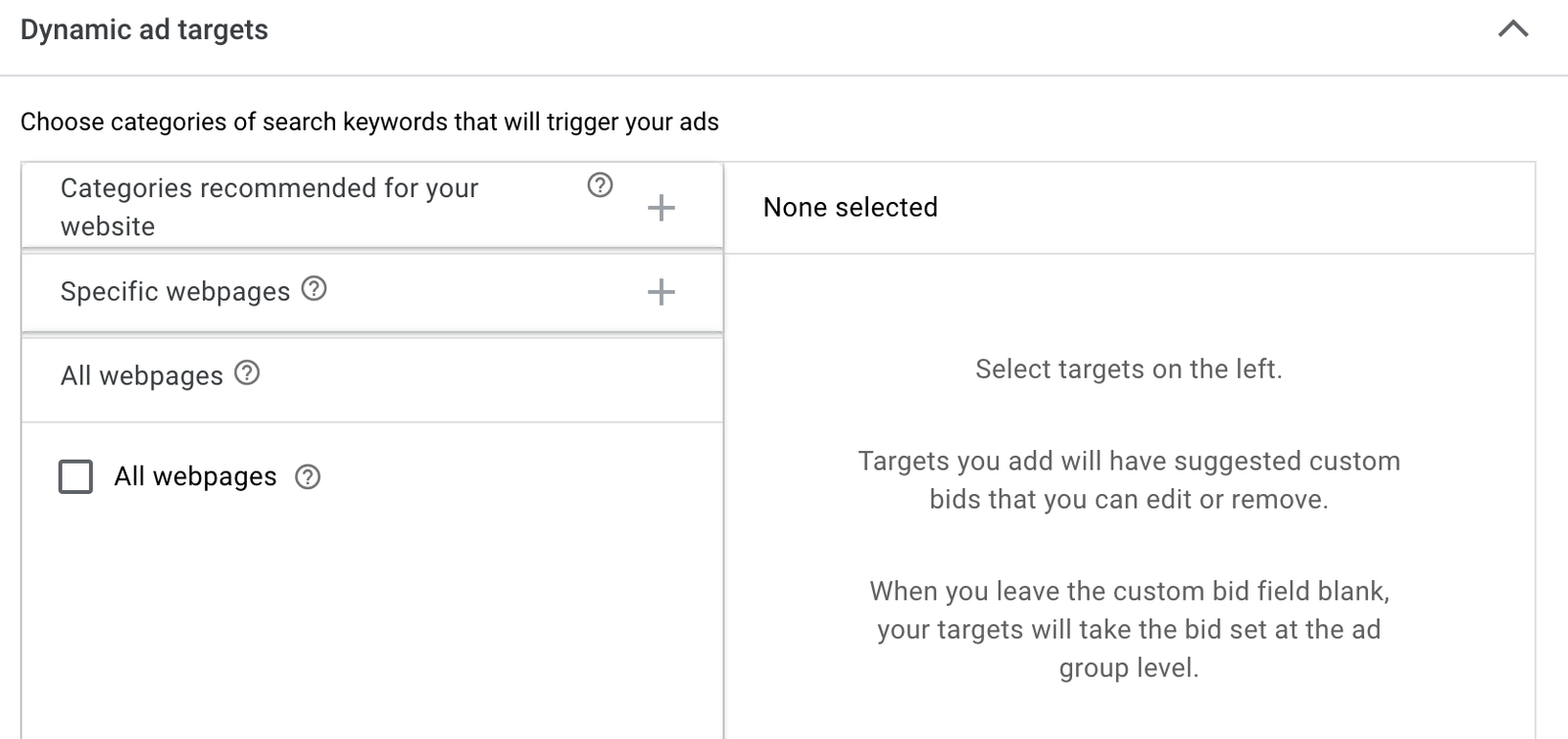Image resolution: width=1568 pixels, height=739 pixels.
Task: Select the Specific webpages category row
Action: click(174, 291)
